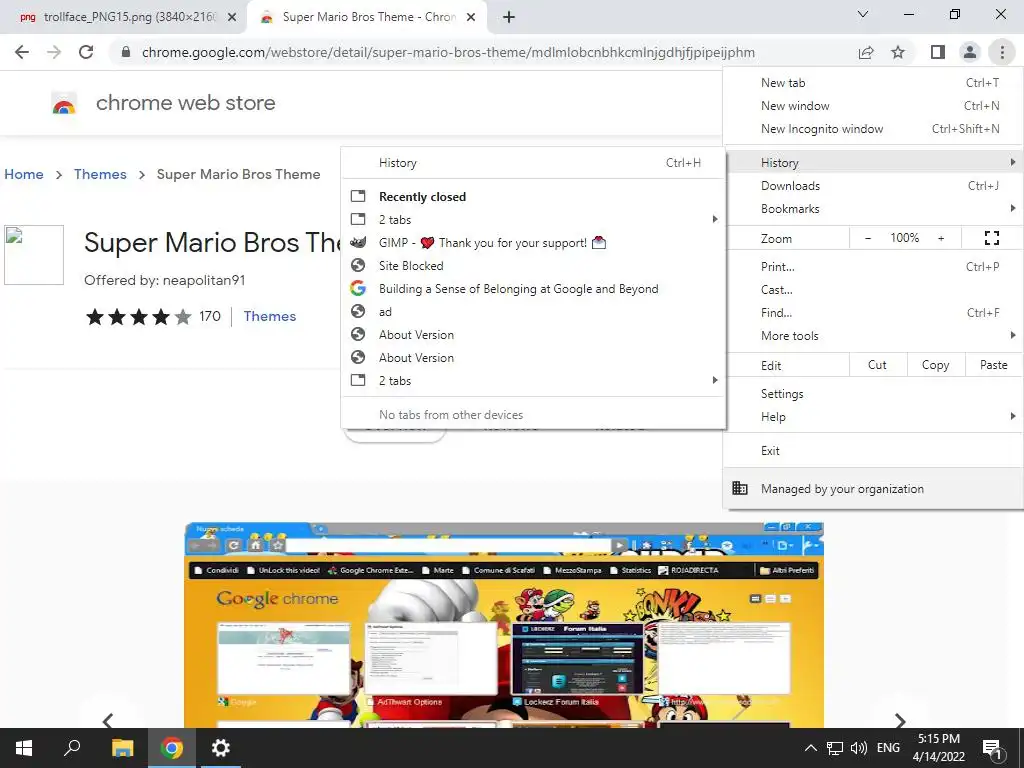Open a new tab with plus button
The image size is (1024, 768).
pos(509,17)
